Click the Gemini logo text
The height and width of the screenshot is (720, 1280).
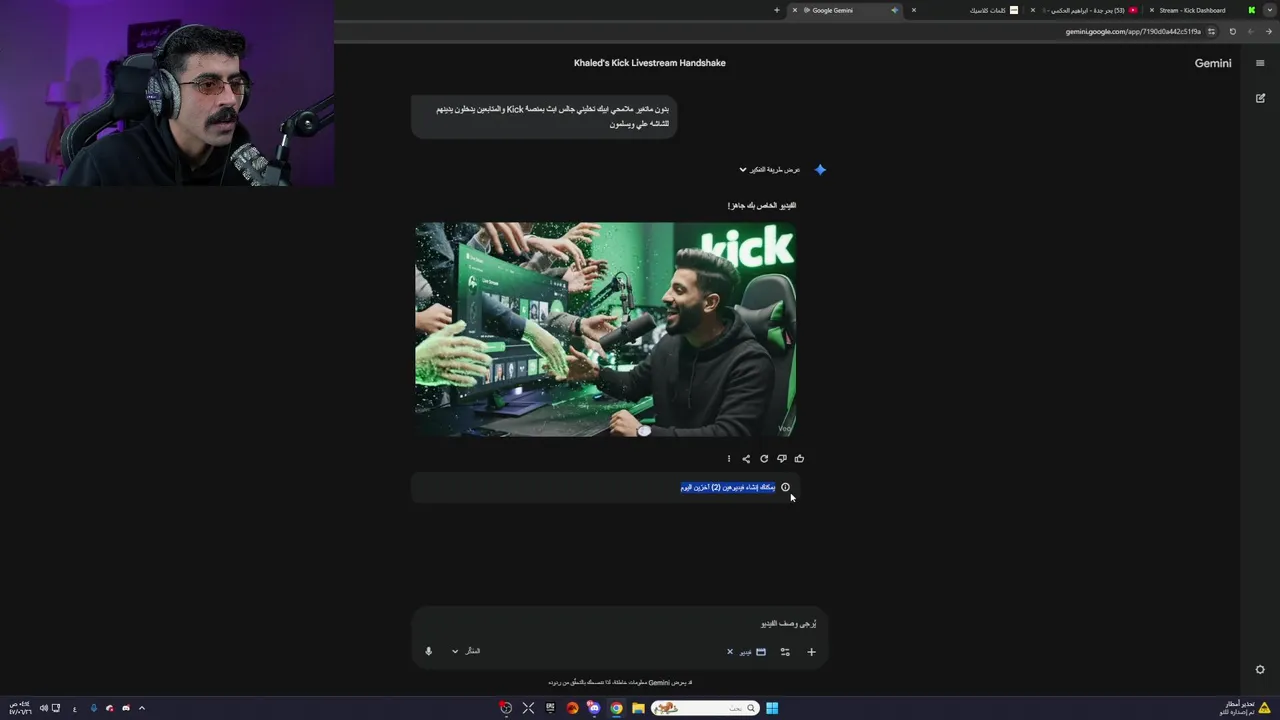[1213, 63]
